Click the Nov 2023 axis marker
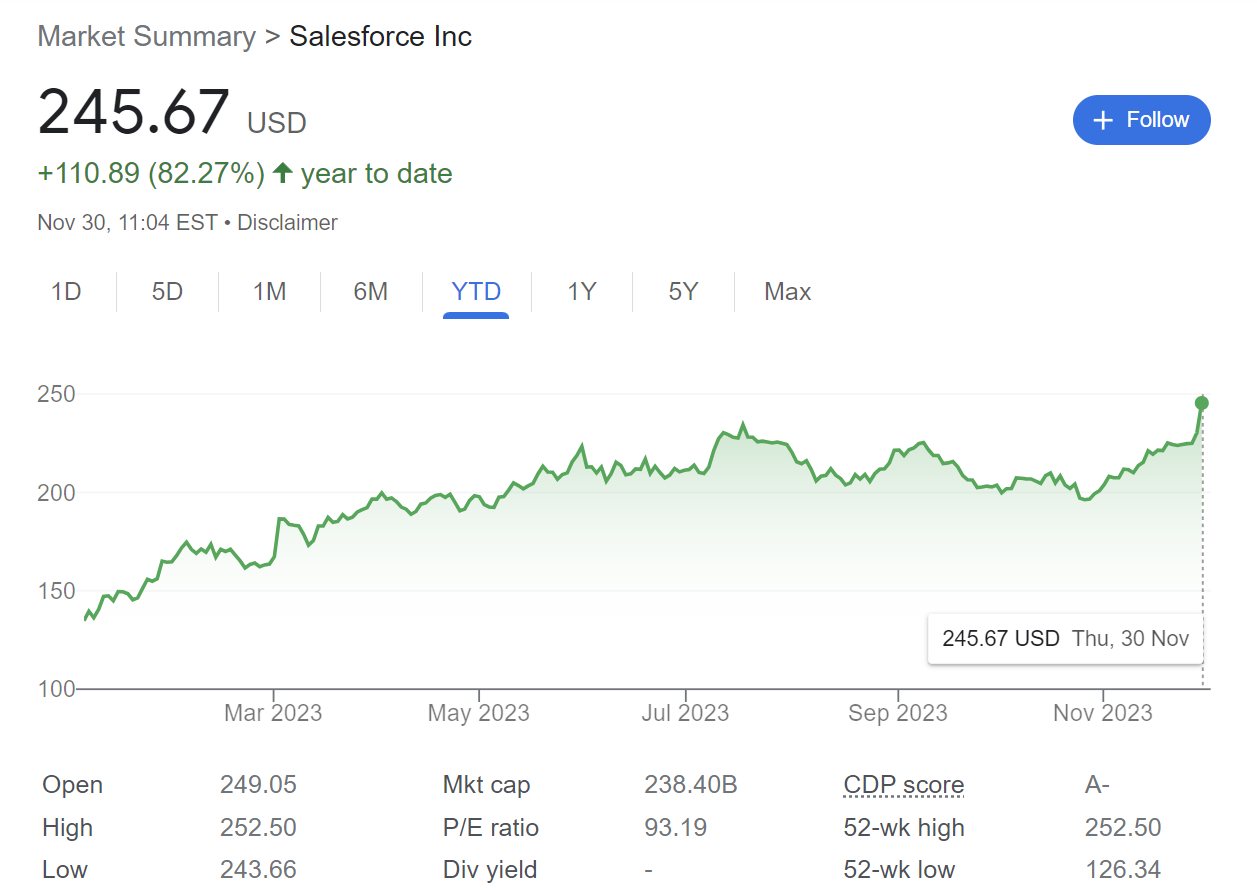Image resolution: width=1257 pixels, height=894 pixels. (x=1103, y=713)
